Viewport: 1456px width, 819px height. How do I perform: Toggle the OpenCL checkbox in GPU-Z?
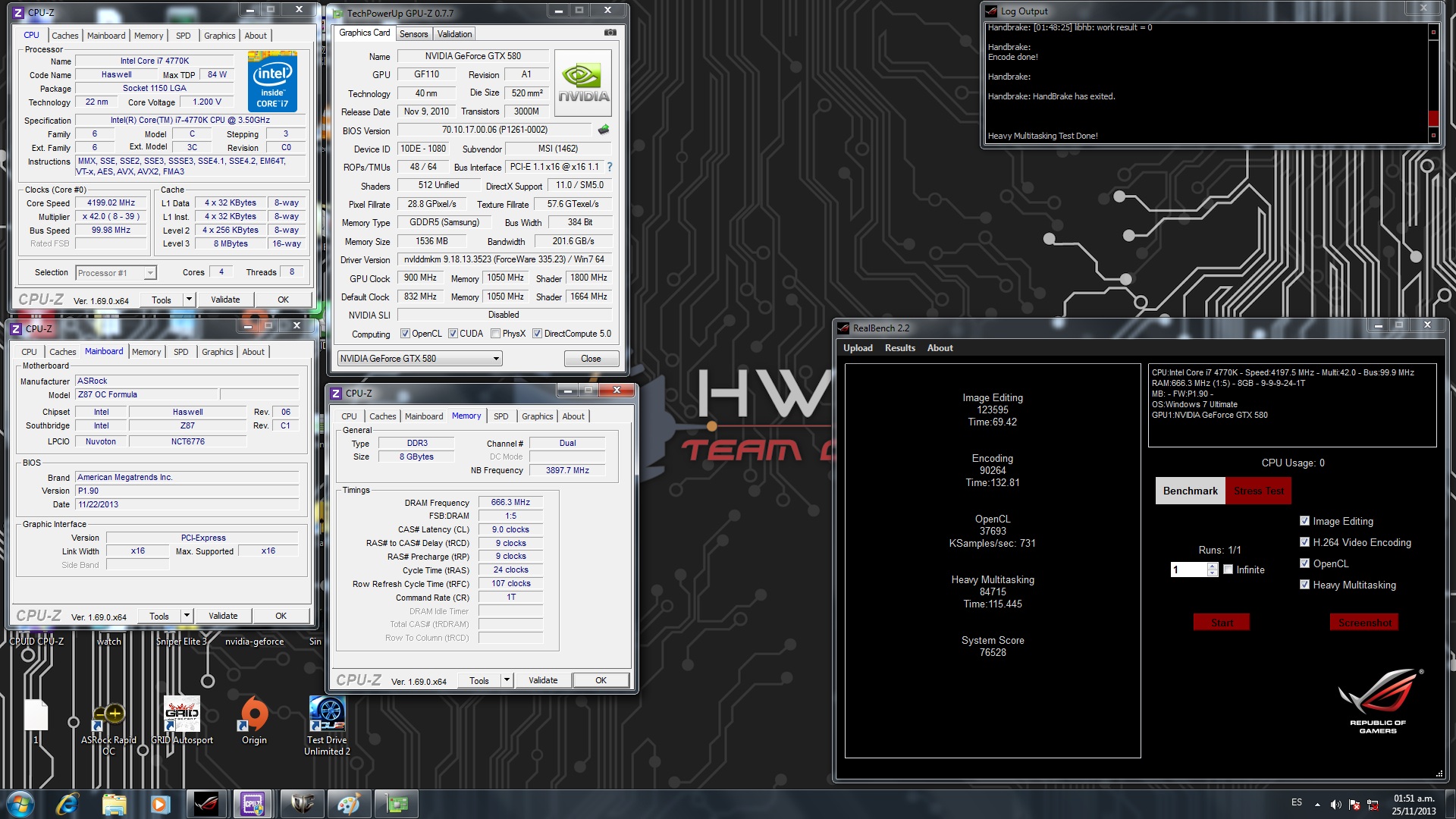405,334
